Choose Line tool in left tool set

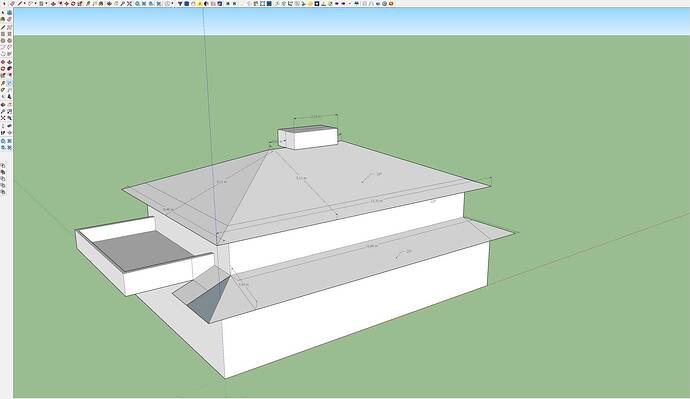(x=3, y=28)
